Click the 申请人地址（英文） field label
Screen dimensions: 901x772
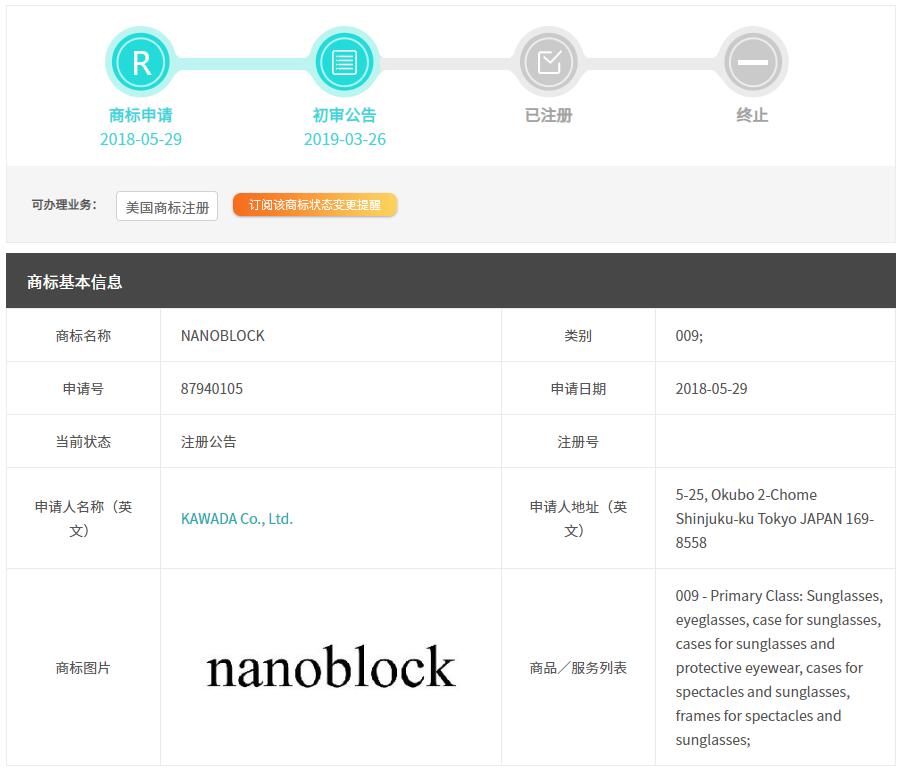(x=578, y=519)
